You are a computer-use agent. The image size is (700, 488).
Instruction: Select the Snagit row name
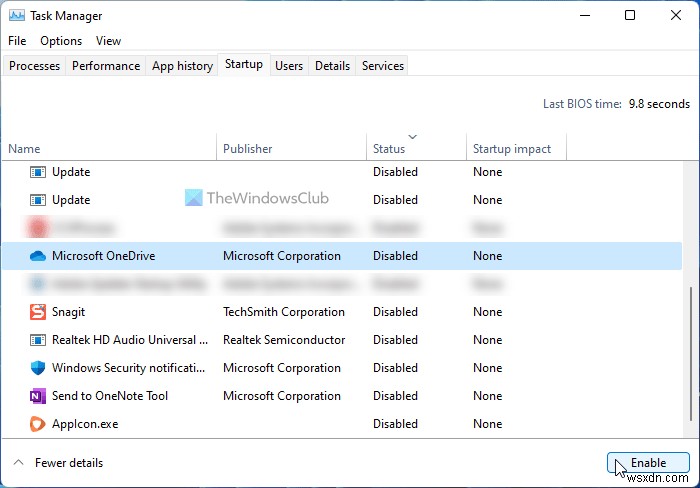pyautogui.click(x=68, y=312)
